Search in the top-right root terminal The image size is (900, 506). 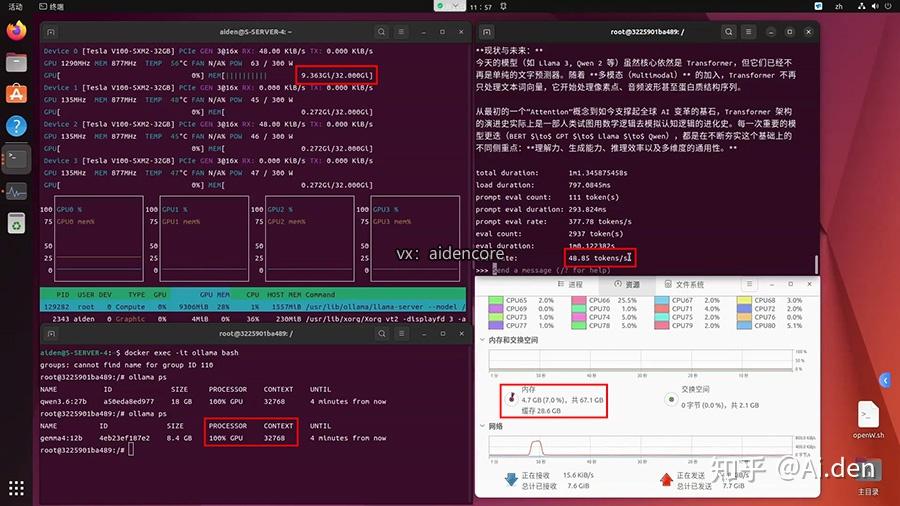[x=728, y=32]
